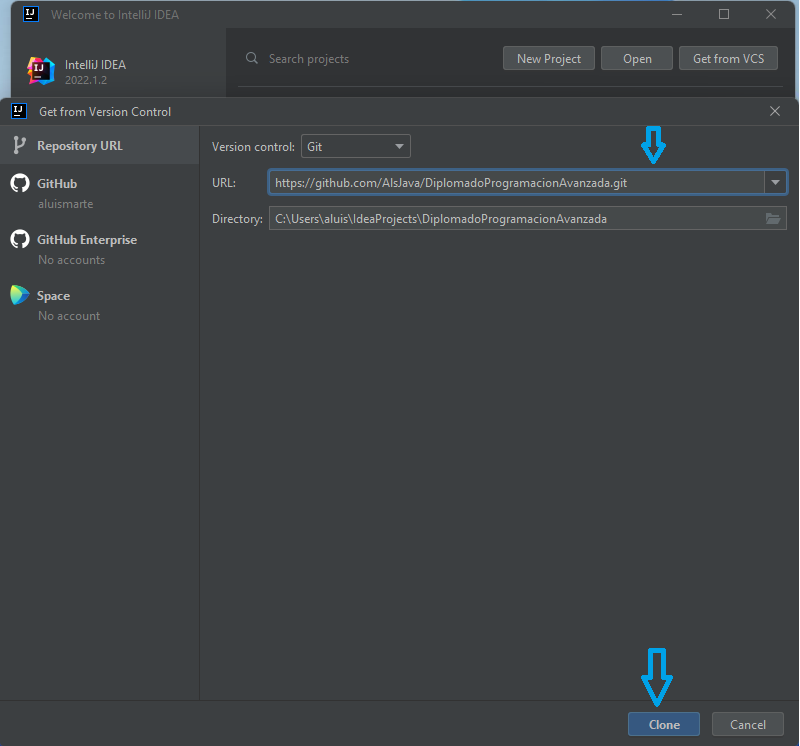
Task: Click the 'URL:' label
Action: pyautogui.click(x=224, y=183)
